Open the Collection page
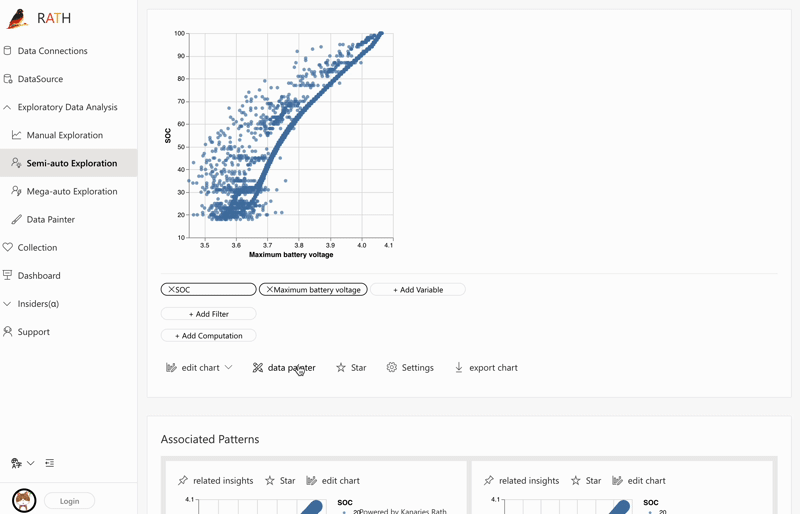Screen dimensions: 800x514 click(x=37, y=247)
